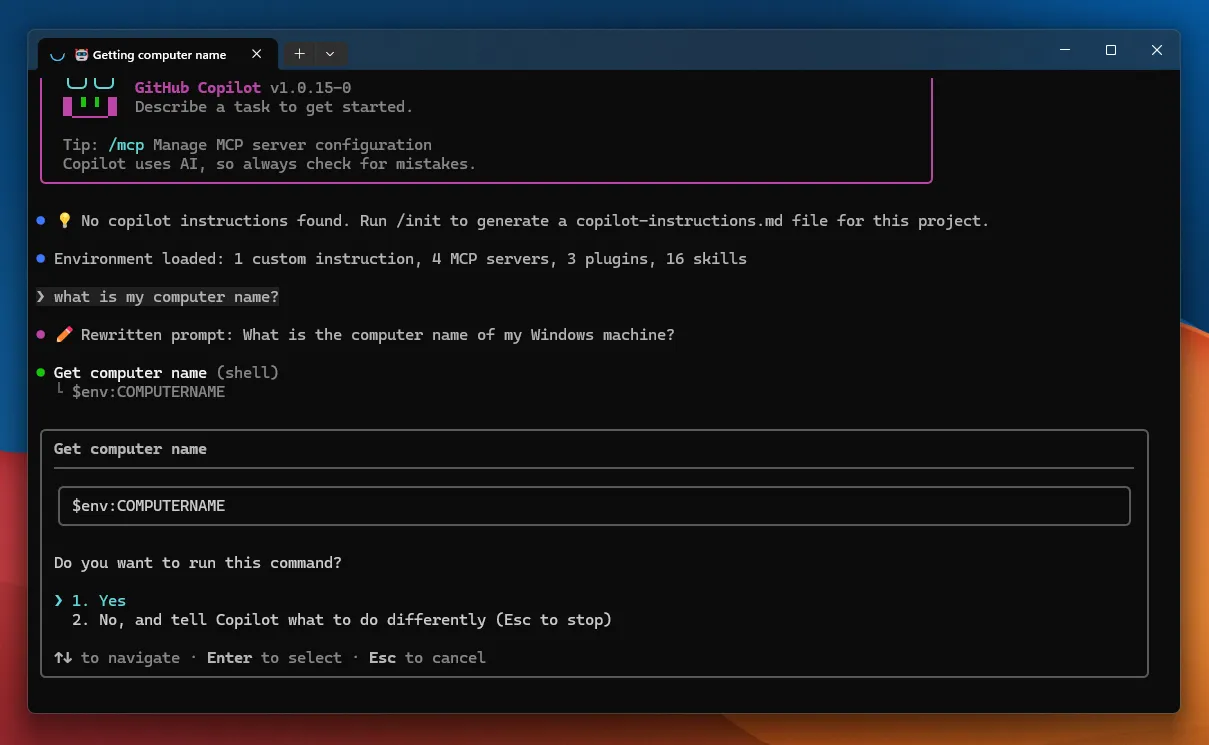This screenshot has width=1209, height=745.
Task: Select the "1. Yes" option
Action: click(103, 600)
